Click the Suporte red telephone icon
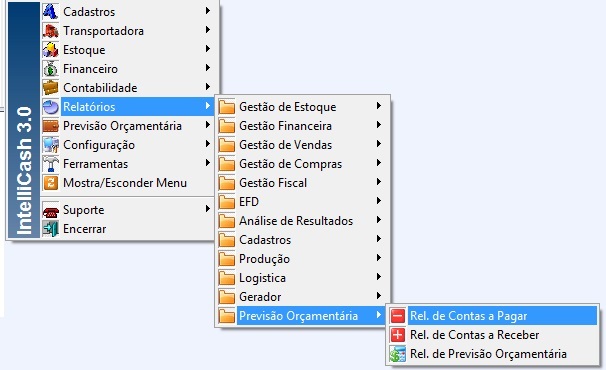Image resolution: width=606 pixels, height=370 pixels. [x=51, y=210]
